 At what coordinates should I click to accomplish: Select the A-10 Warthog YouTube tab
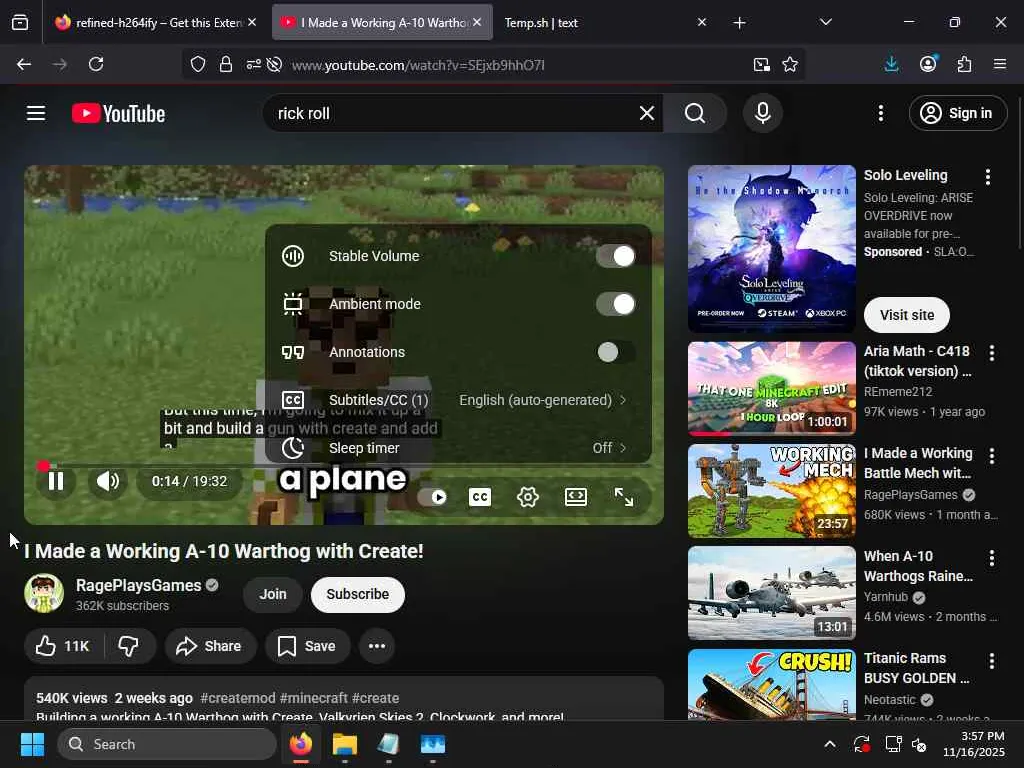pos(382,23)
